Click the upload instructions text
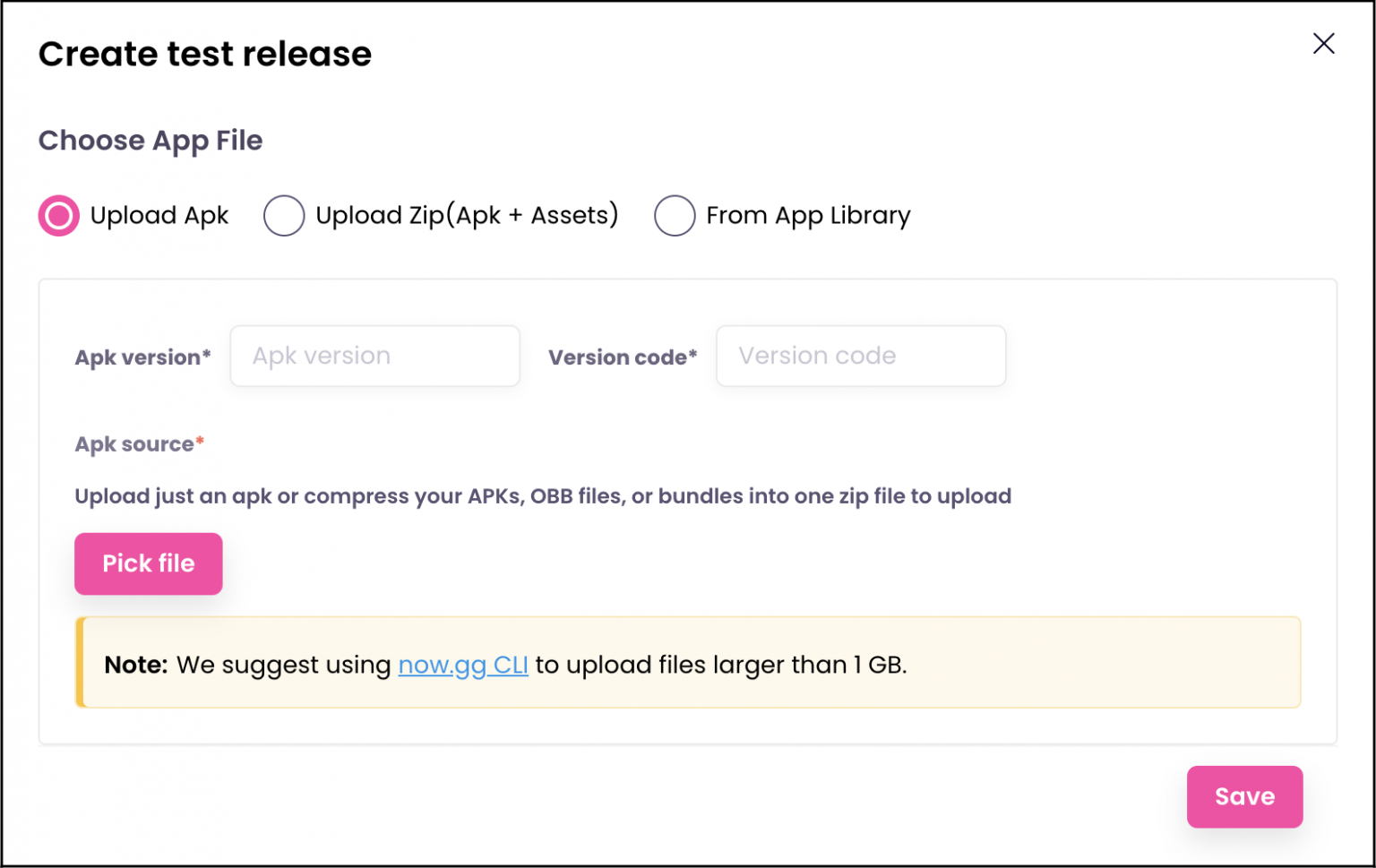This screenshot has width=1376, height=868. coord(542,495)
